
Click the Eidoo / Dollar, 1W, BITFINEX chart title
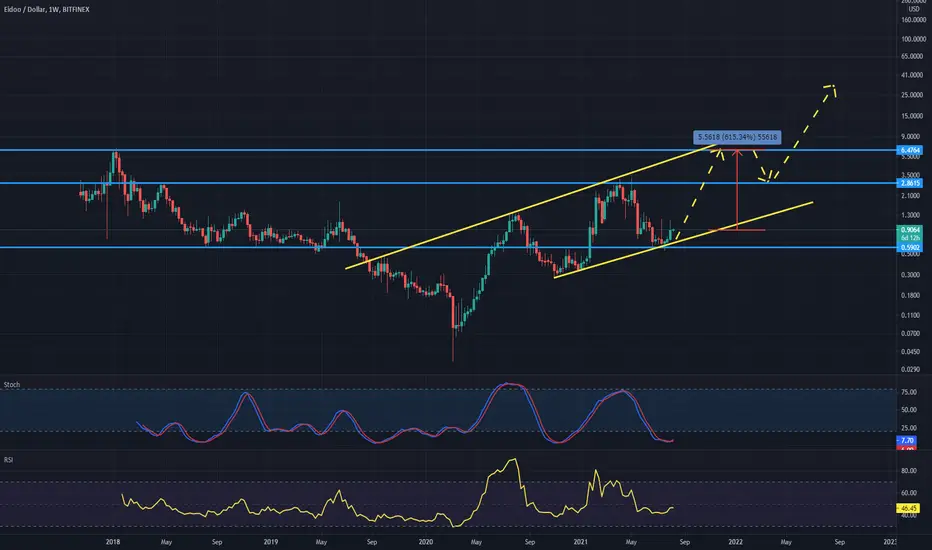click(46, 10)
